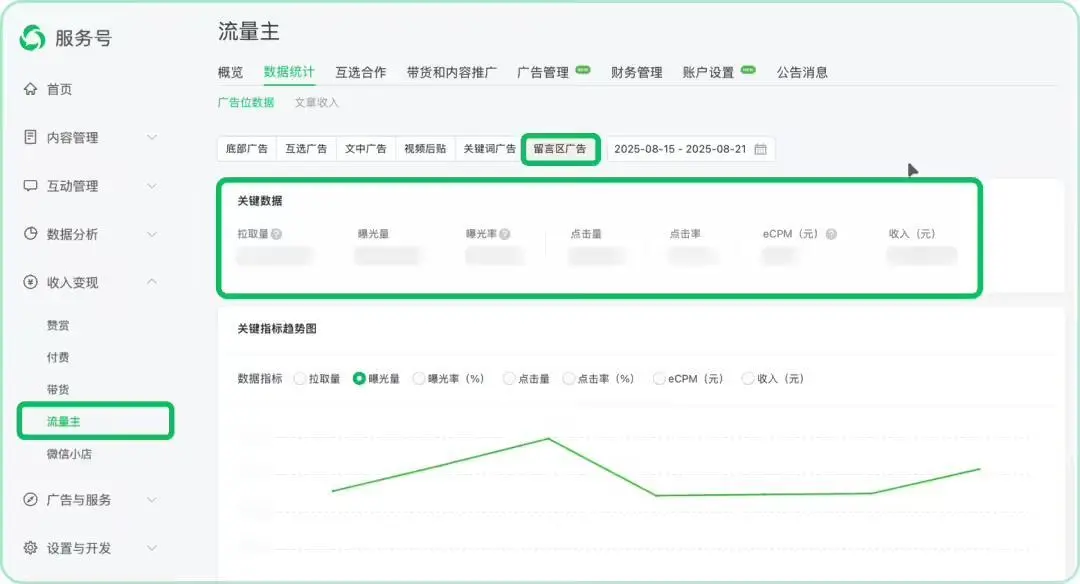Open the 数据分析 clock icon
The width and height of the screenshot is (1080, 584).
[x=32, y=234]
